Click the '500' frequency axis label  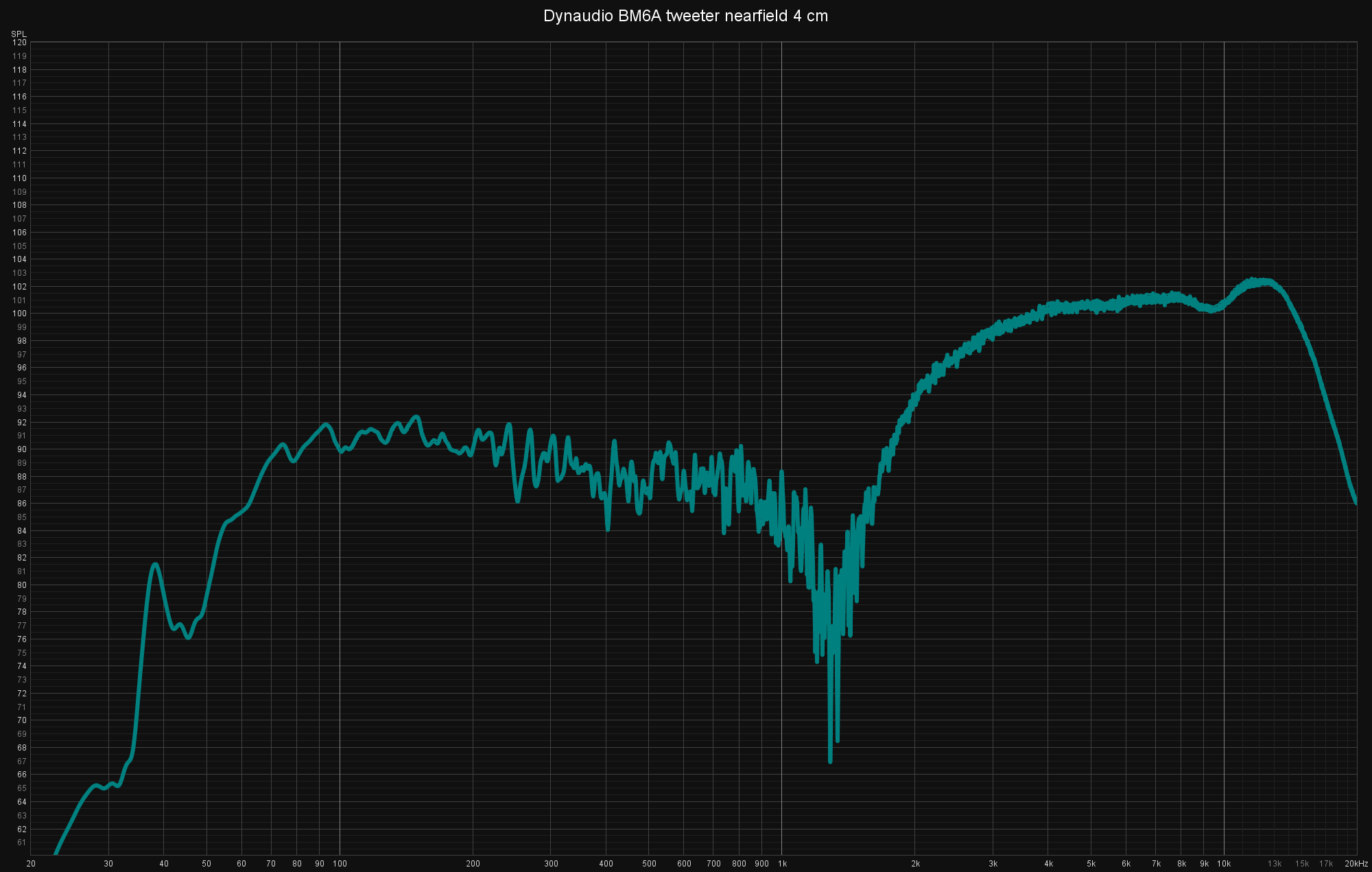pos(650,864)
